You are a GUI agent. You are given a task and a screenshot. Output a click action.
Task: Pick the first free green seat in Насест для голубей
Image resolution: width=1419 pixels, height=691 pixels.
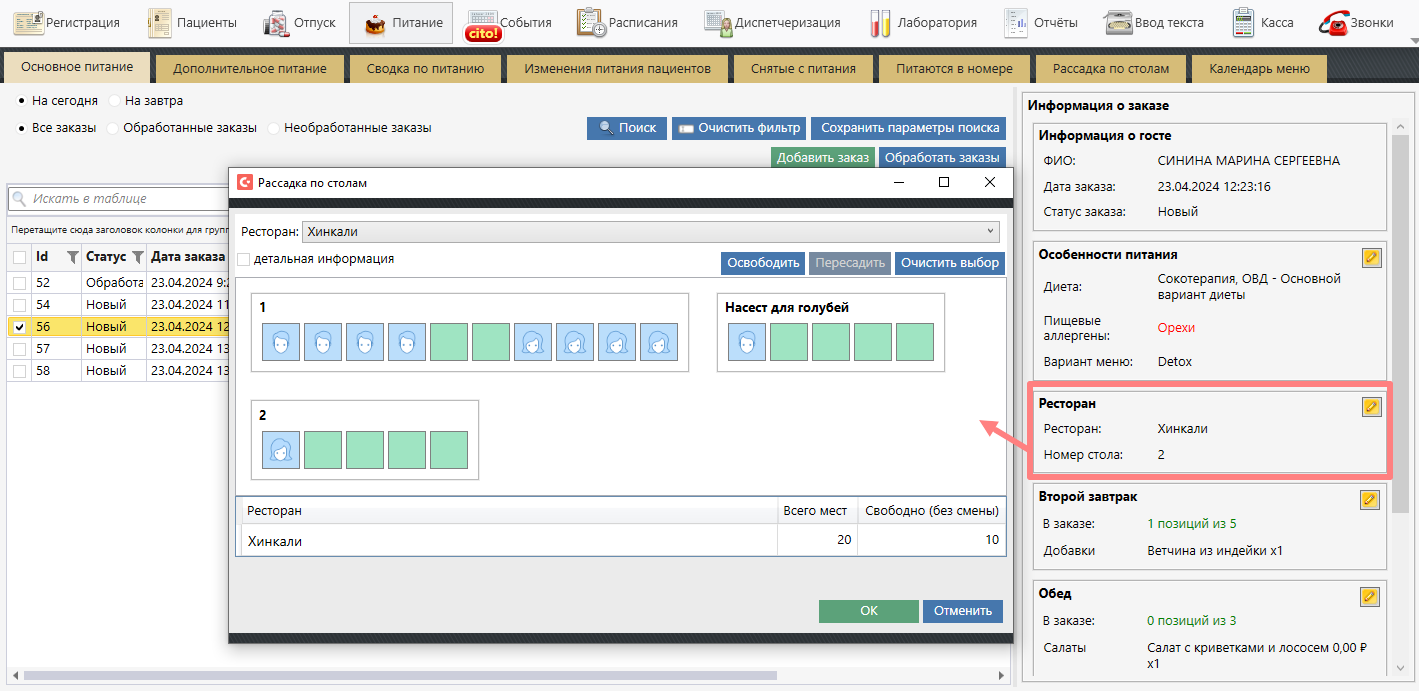click(x=789, y=342)
